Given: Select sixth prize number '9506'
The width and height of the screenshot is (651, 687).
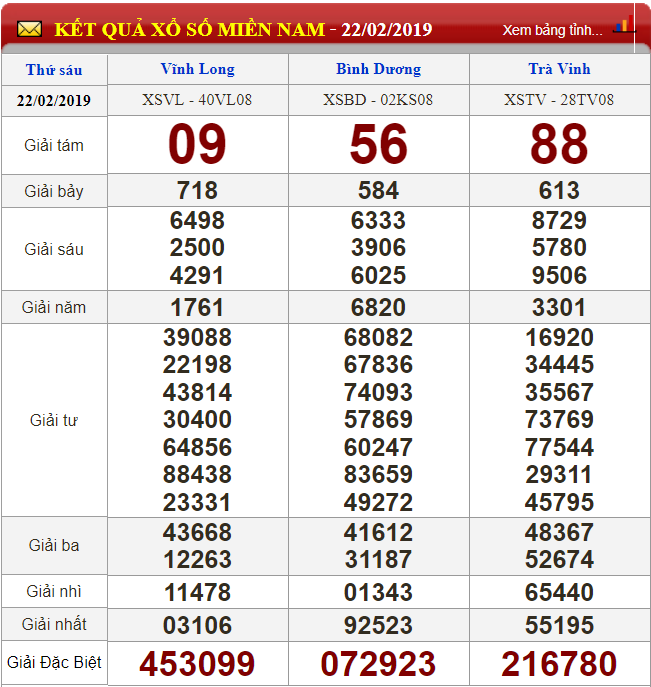Looking at the screenshot, I should (x=559, y=276).
